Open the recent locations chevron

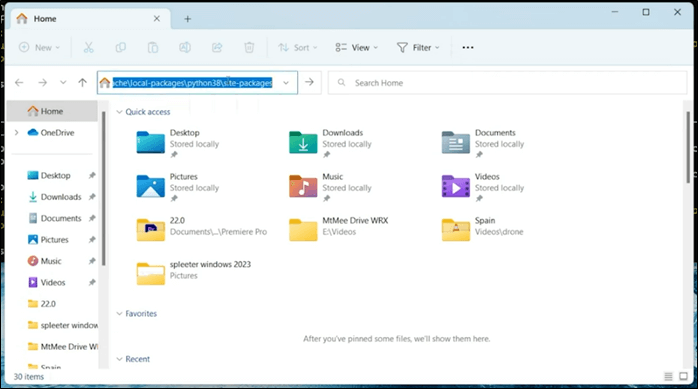click(x=63, y=82)
